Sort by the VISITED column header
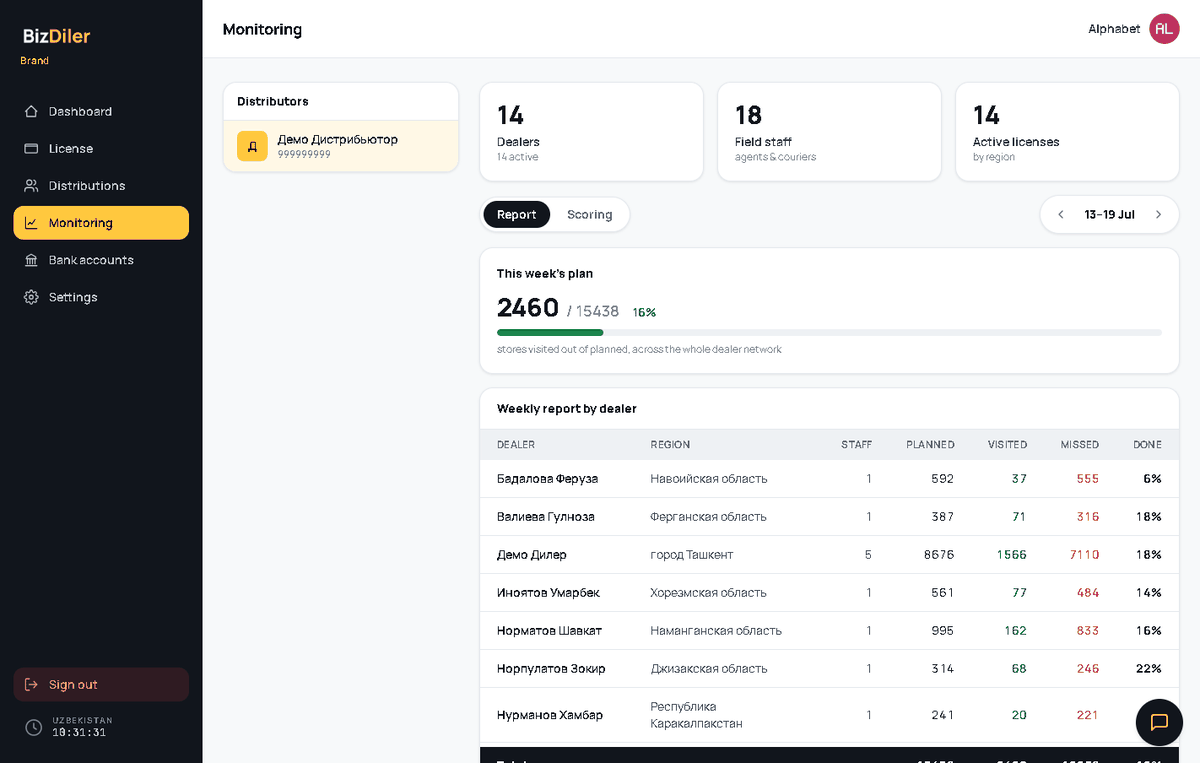Image resolution: width=1200 pixels, height=763 pixels. click(x=1007, y=444)
